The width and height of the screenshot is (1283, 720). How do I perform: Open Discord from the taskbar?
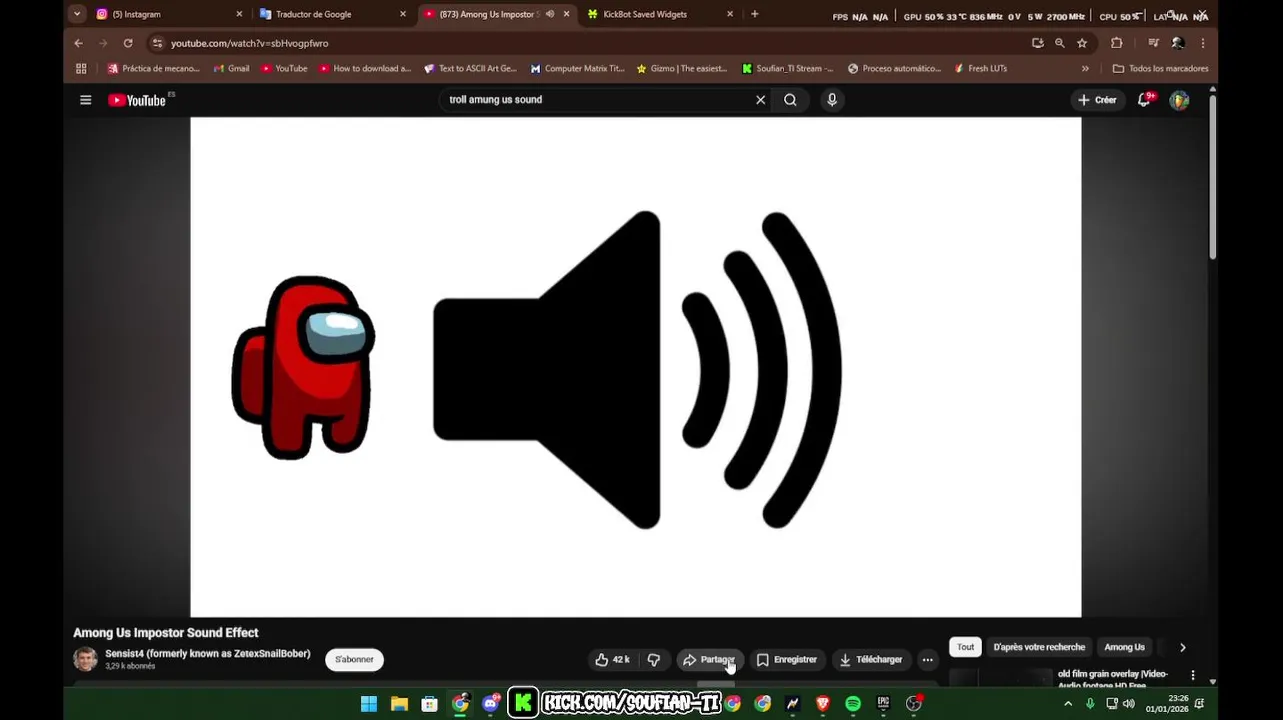(x=491, y=704)
